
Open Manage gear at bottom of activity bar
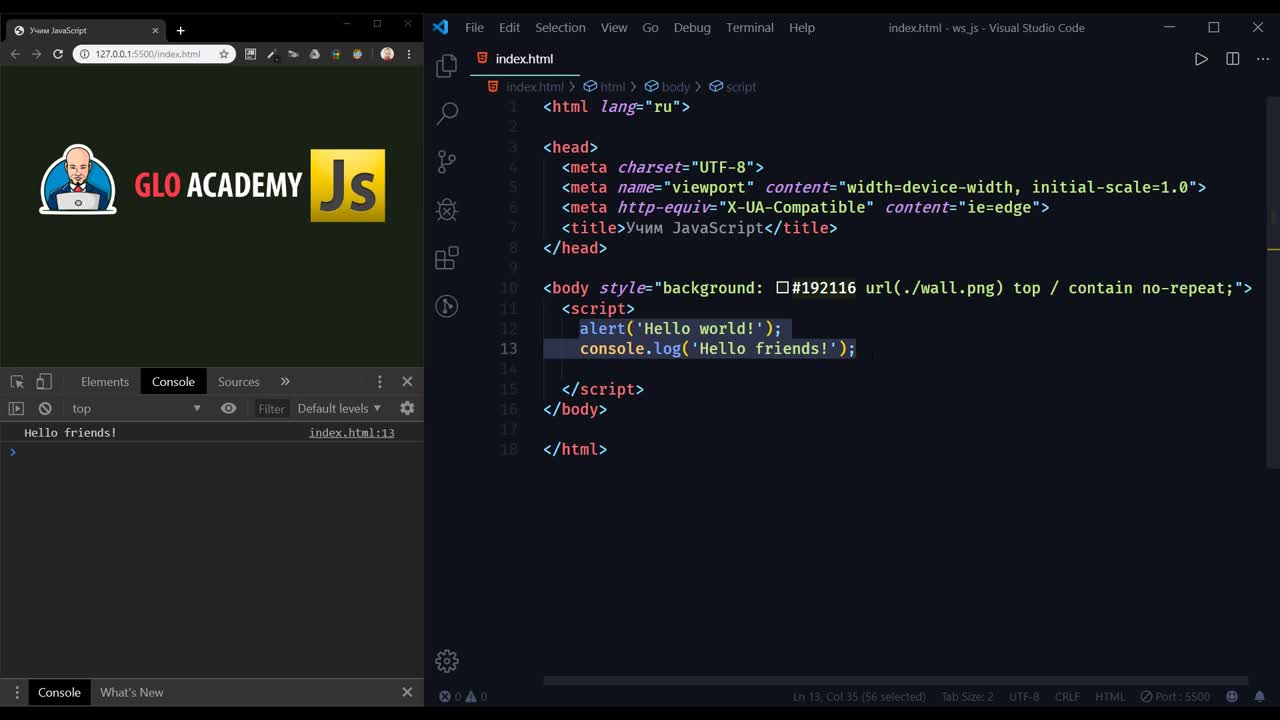click(447, 661)
